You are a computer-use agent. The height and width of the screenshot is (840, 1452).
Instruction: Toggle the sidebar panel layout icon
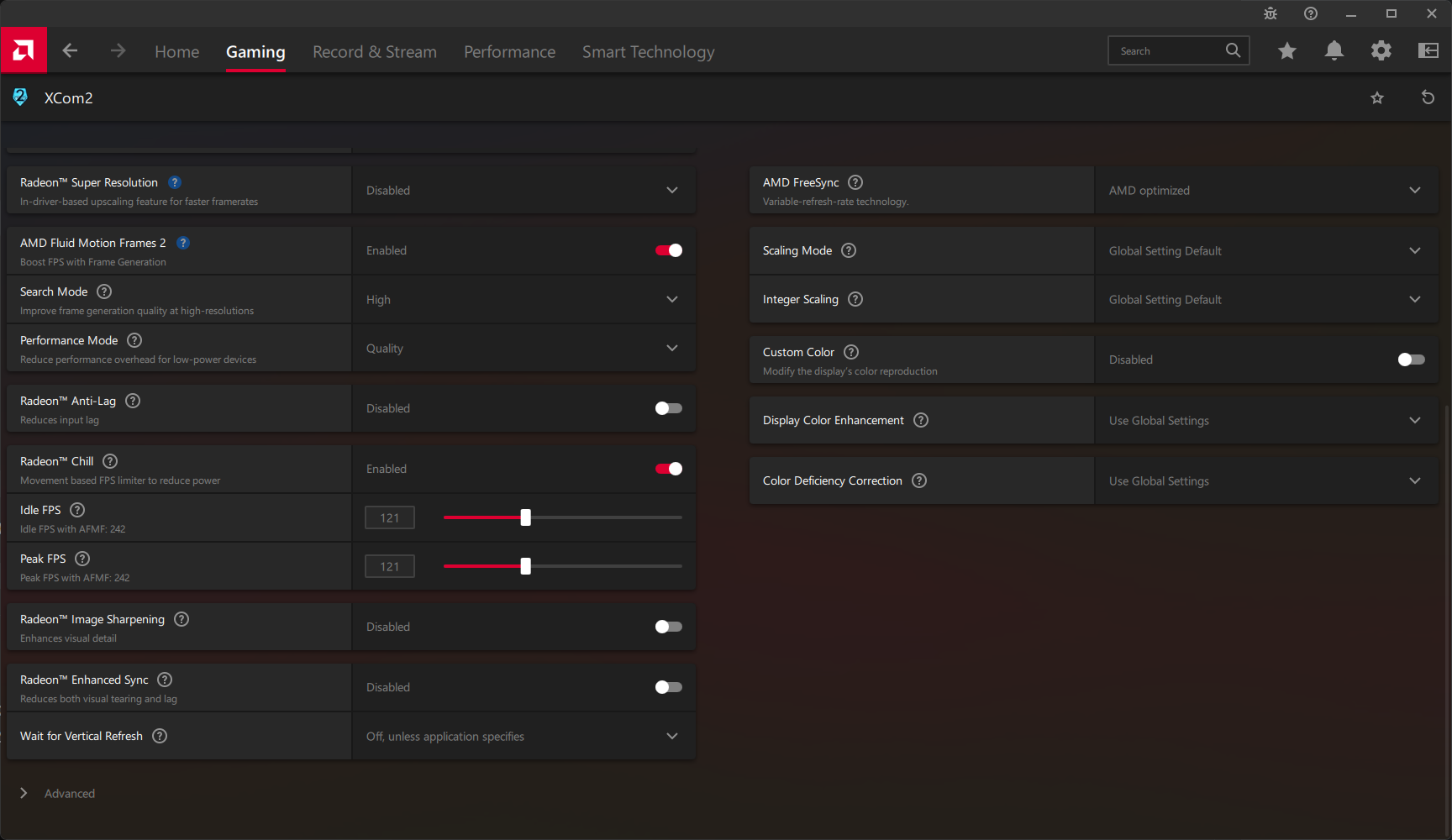tap(1428, 51)
